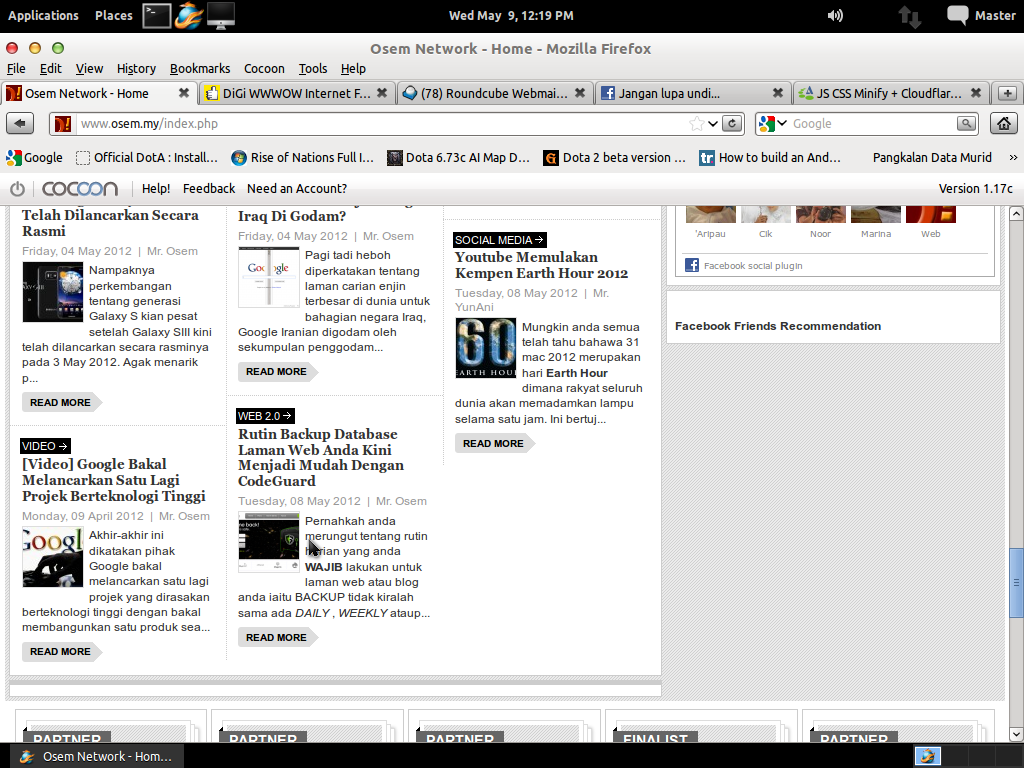Close the Jangan lupa undi tab
Image resolution: width=1024 pixels, height=768 pixels.
pyautogui.click(x=777, y=93)
